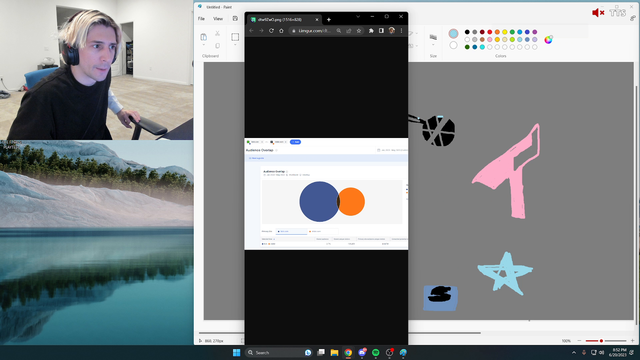640x360 pixels.
Task: Click the Paint zoom out minus button
Action: click(579, 340)
